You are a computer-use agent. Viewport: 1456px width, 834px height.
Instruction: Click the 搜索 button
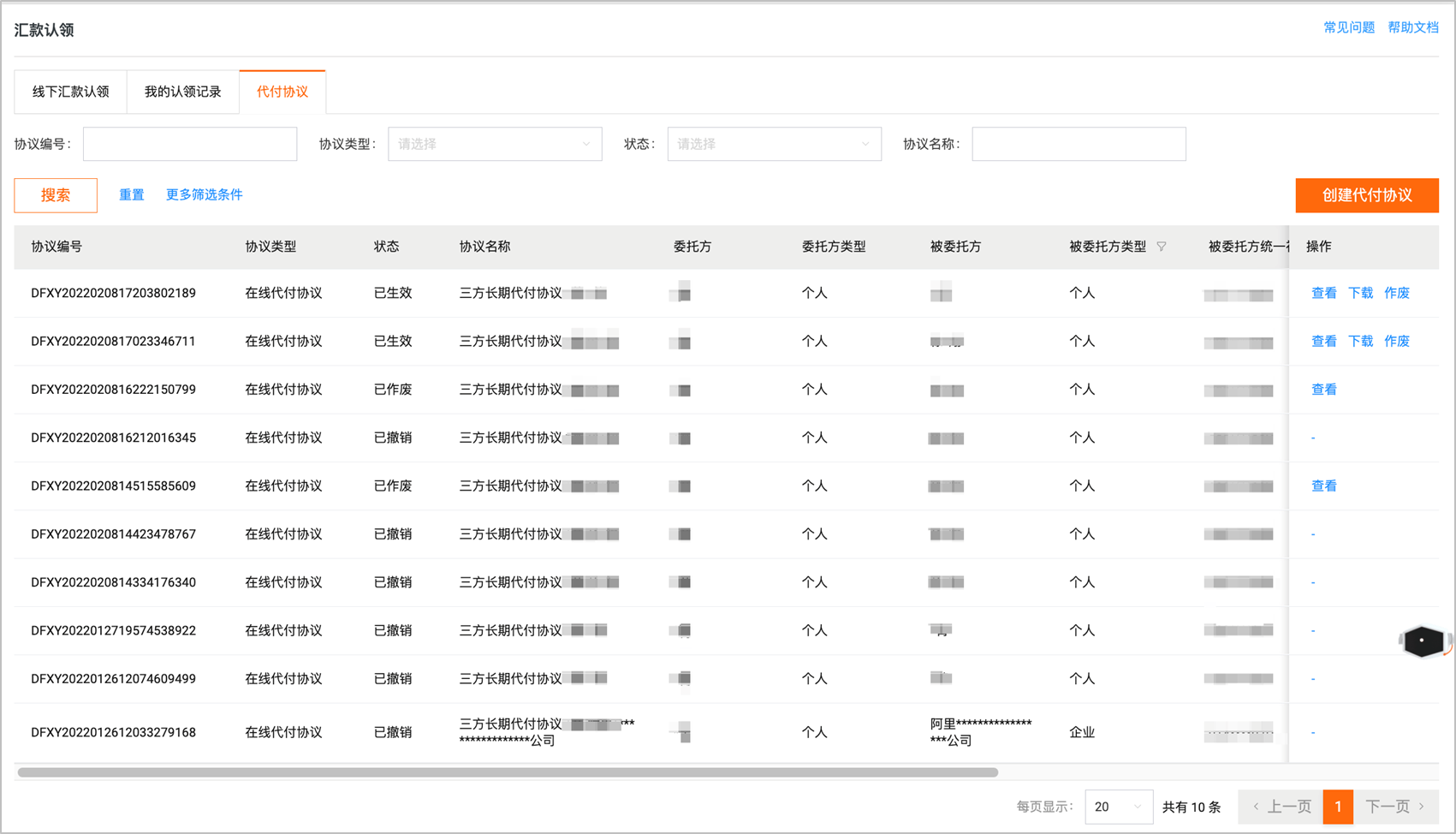click(56, 195)
